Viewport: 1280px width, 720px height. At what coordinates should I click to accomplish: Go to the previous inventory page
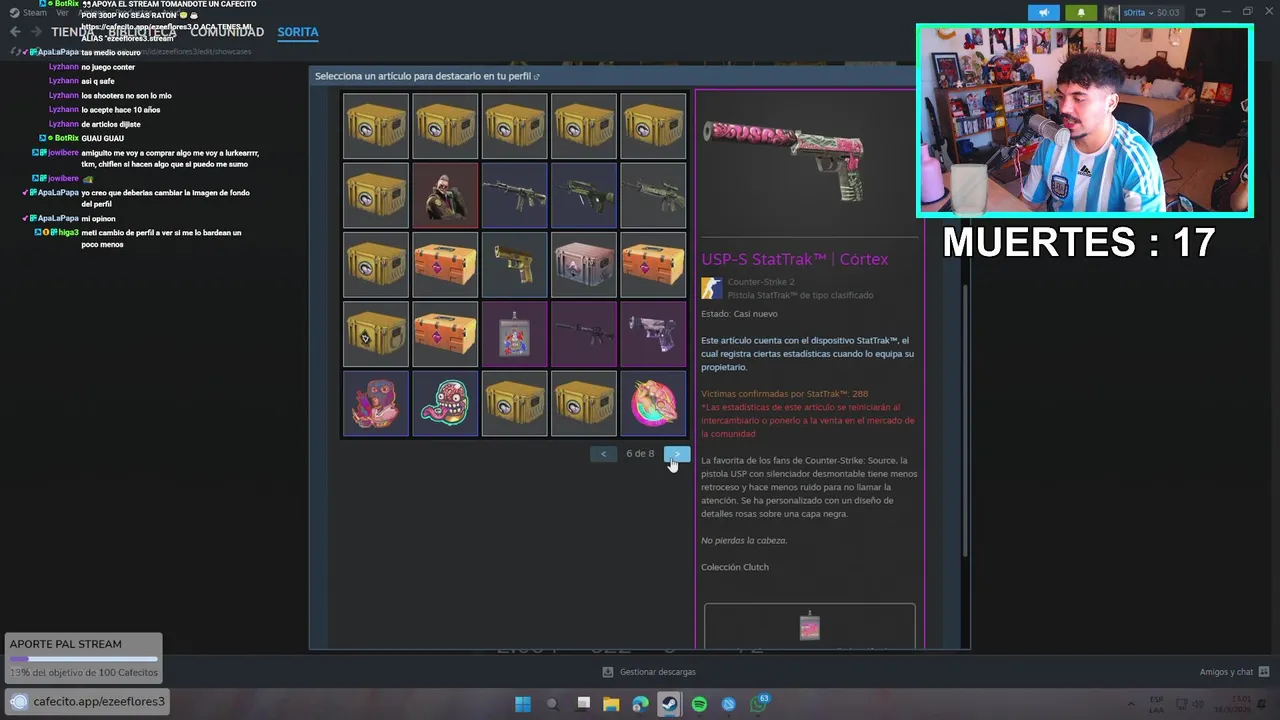pyautogui.click(x=603, y=453)
